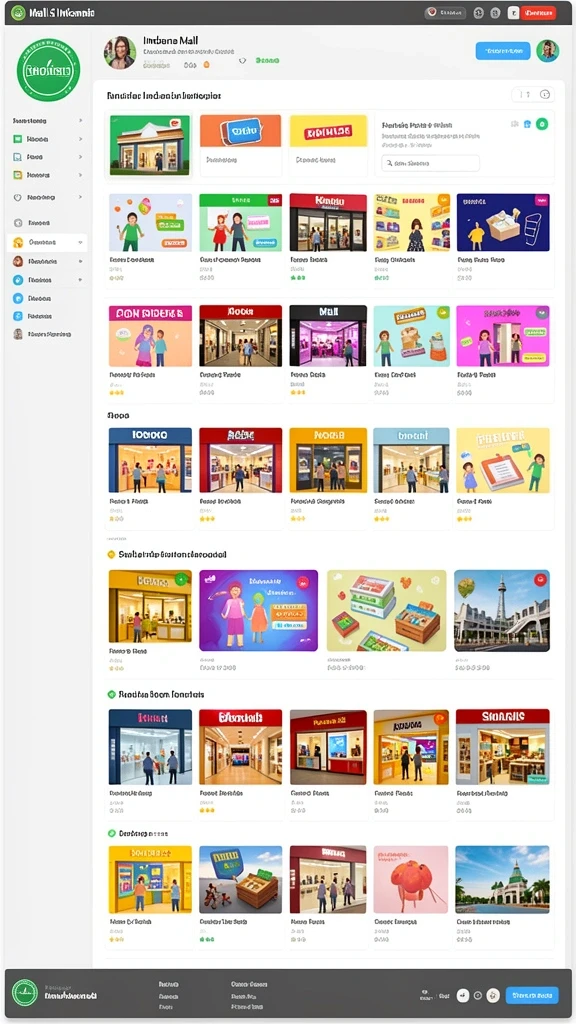The width and height of the screenshot is (576, 1024).
Task: Click orange badge on the wooden storefront card
Action: click(440, 718)
